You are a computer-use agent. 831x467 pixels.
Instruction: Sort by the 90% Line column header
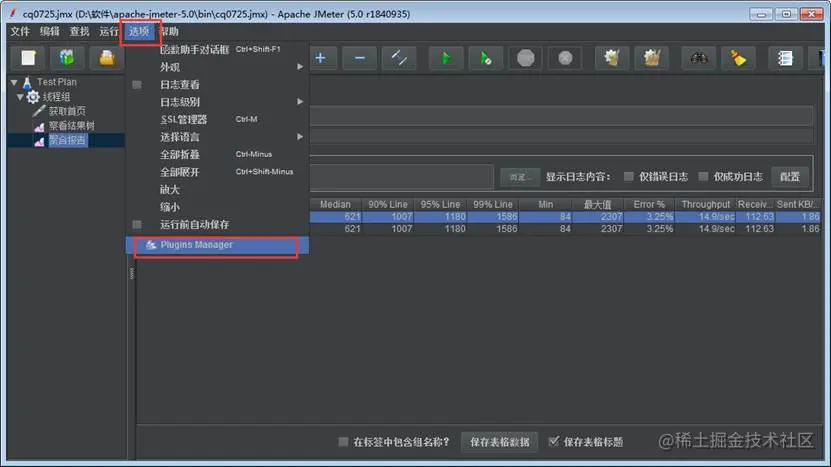[388, 205]
